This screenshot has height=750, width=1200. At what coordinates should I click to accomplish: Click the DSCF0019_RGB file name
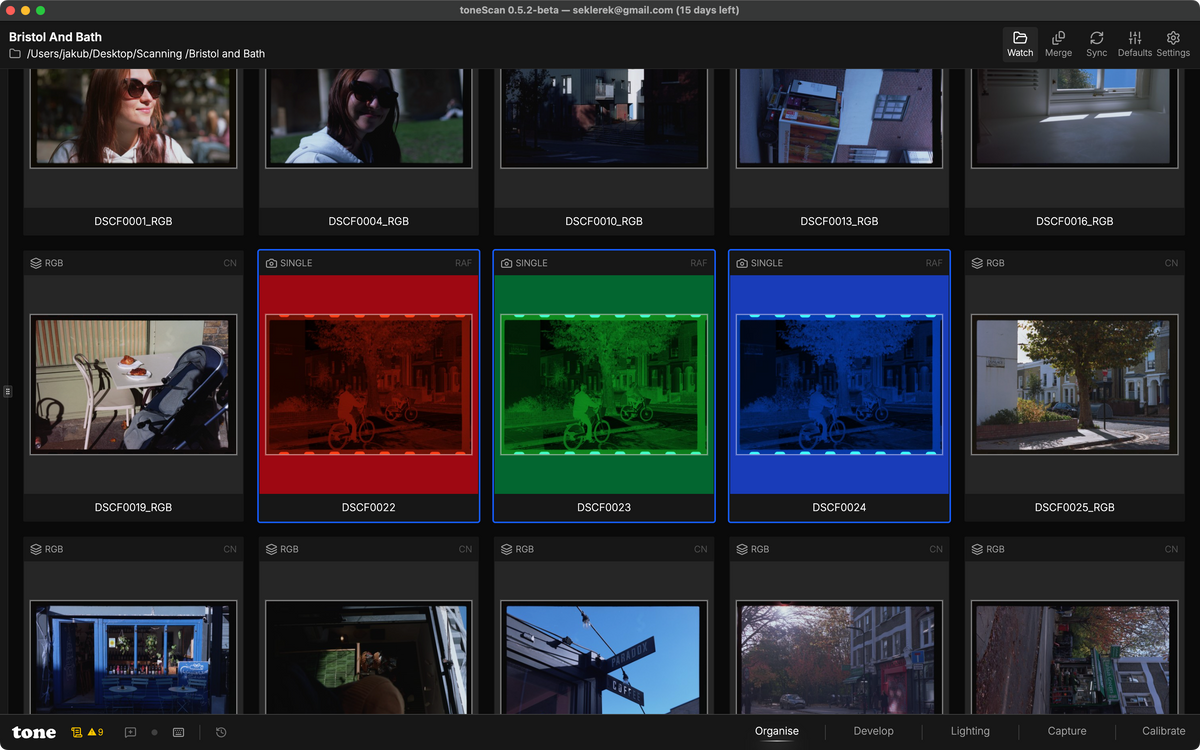[x=133, y=507]
